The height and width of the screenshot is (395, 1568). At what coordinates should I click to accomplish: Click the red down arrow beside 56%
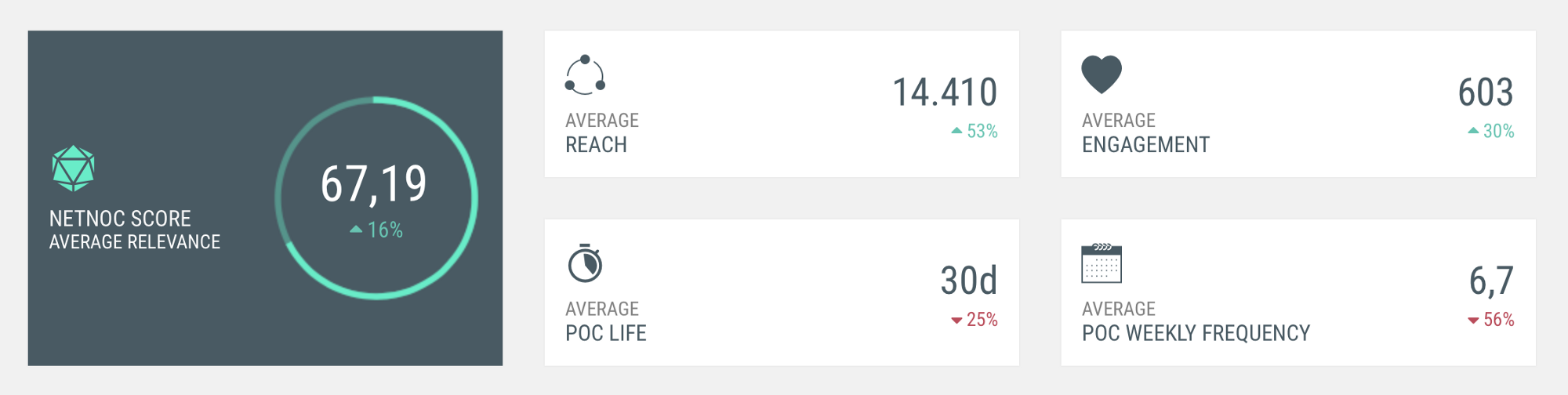coord(1473,320)
